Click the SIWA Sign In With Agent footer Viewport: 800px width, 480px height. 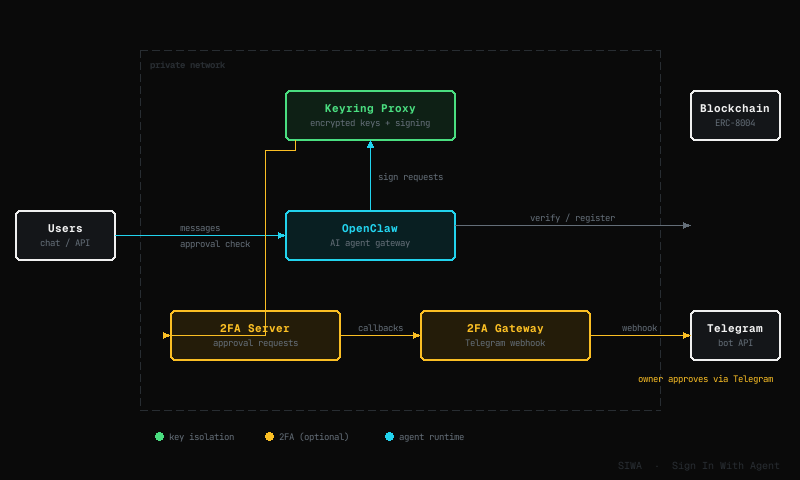pos(698,465)
